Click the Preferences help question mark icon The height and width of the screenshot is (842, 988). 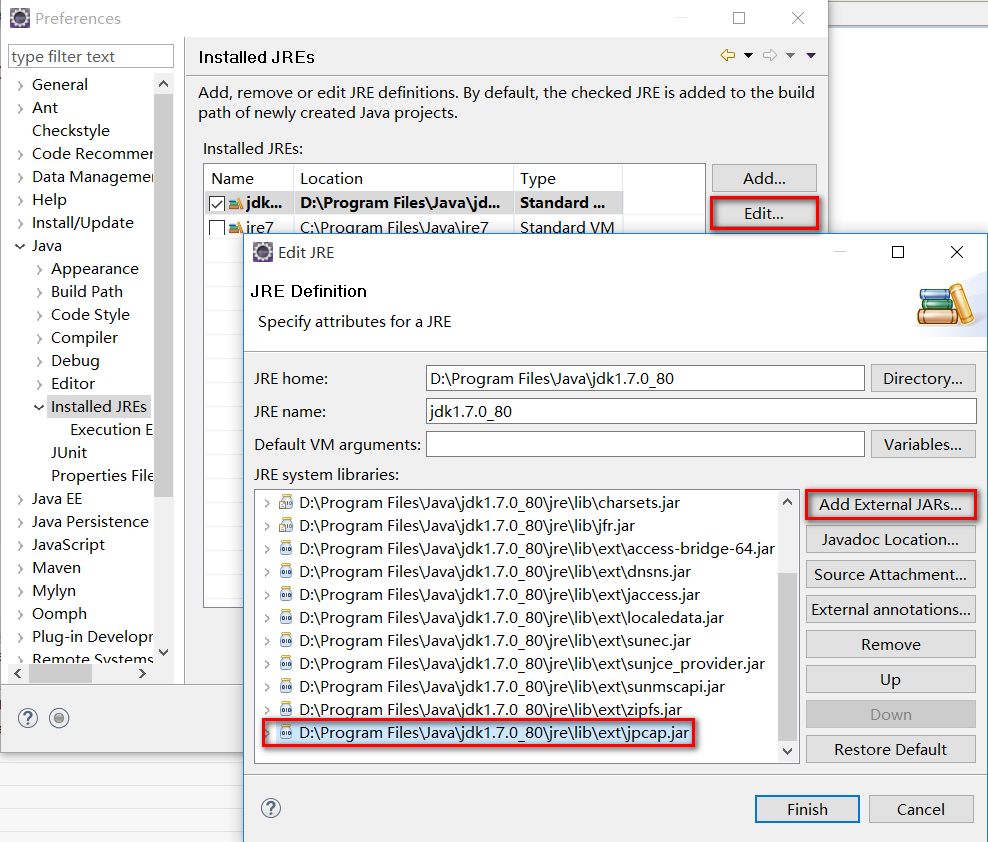coord(28,718)
